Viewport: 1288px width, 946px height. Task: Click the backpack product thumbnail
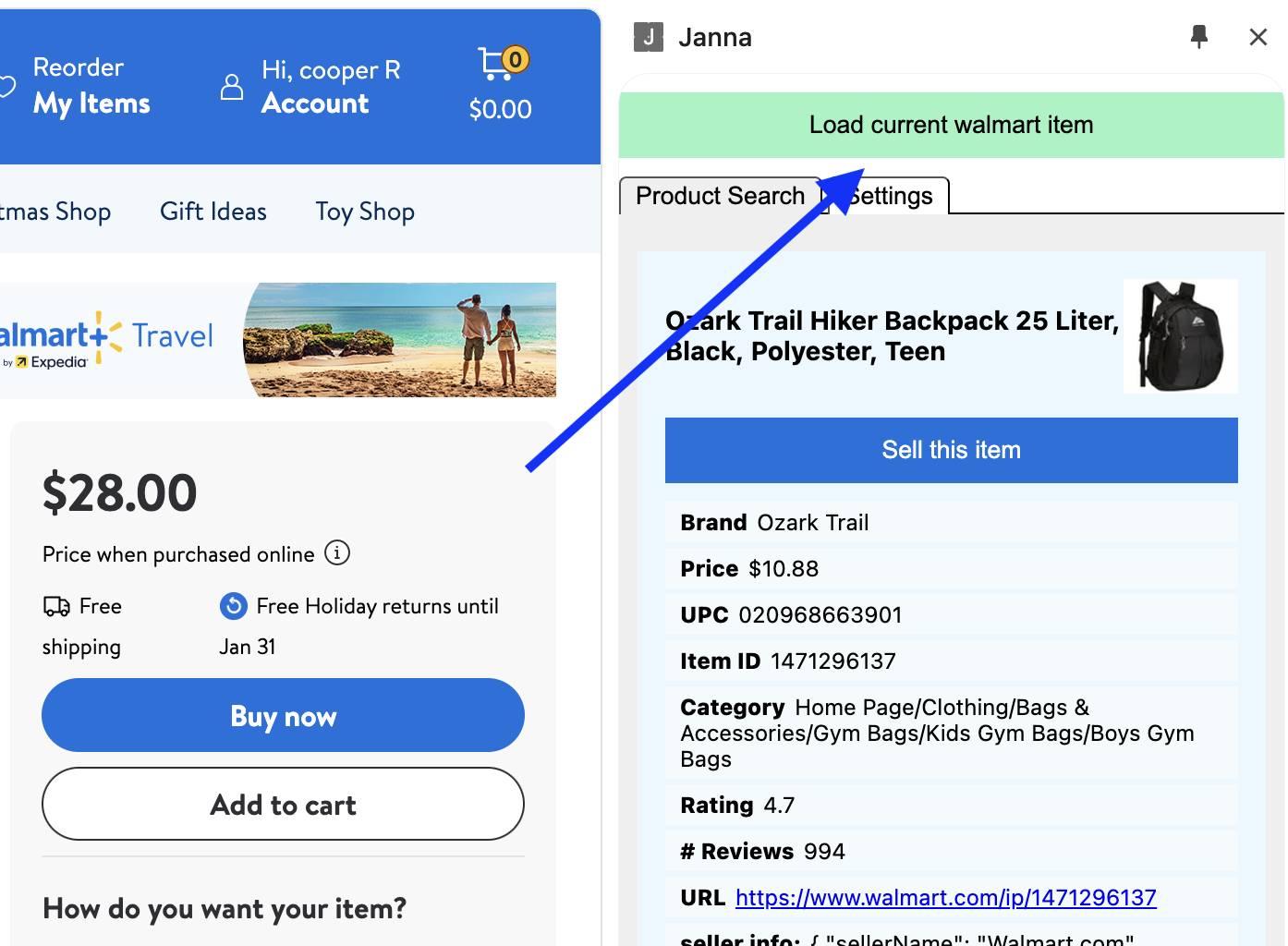(1181, 336)
